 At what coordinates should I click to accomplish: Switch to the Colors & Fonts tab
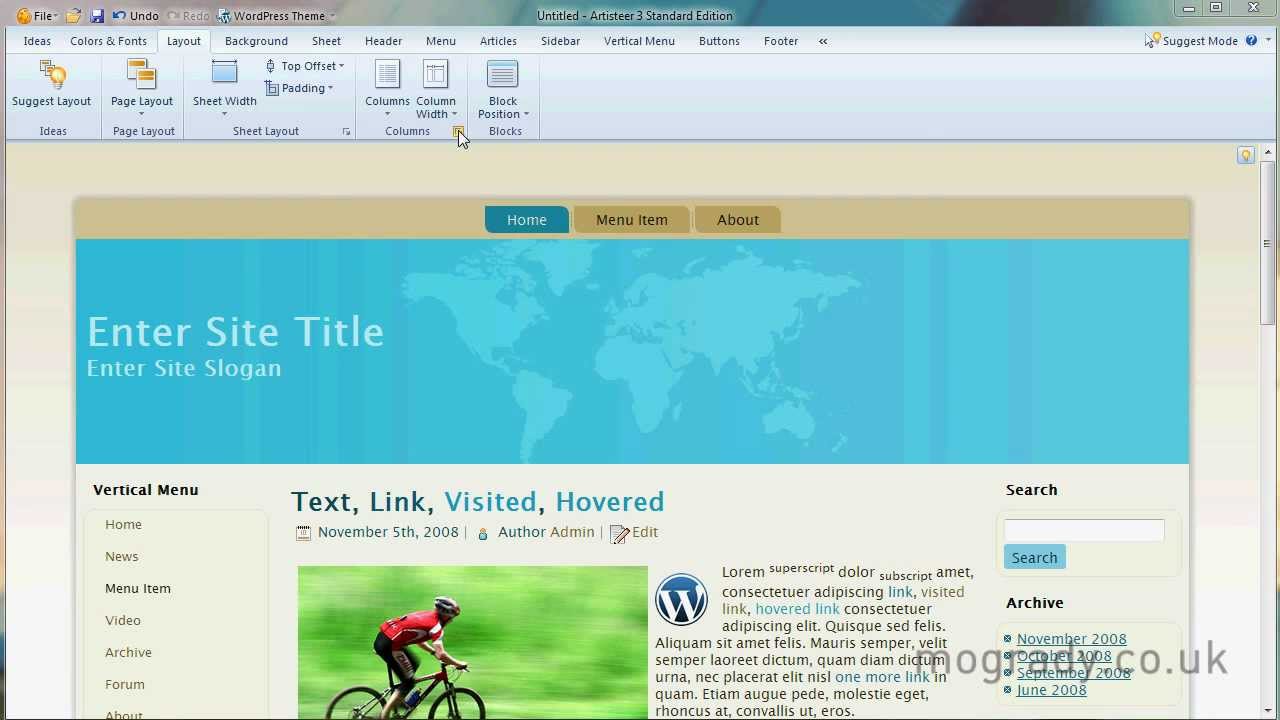(x=108, y=41)
